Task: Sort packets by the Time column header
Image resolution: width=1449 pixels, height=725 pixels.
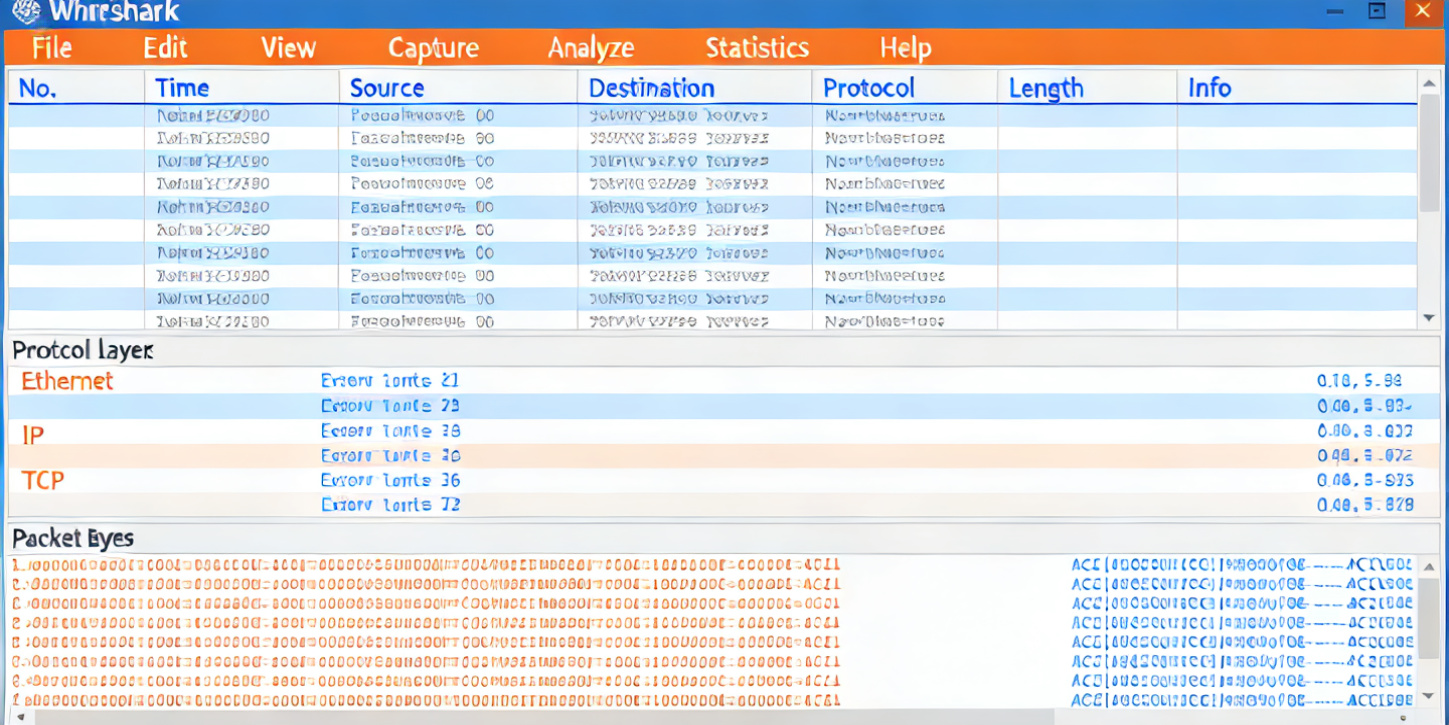Action: pos(183,88)
